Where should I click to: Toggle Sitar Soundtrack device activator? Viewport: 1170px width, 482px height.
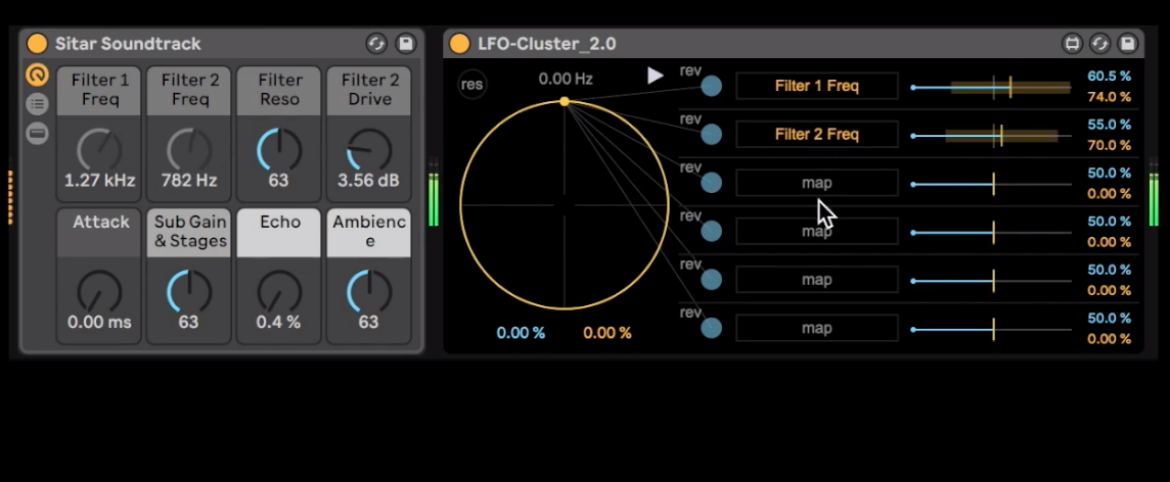pyautogui.click(x=37, y=44)
